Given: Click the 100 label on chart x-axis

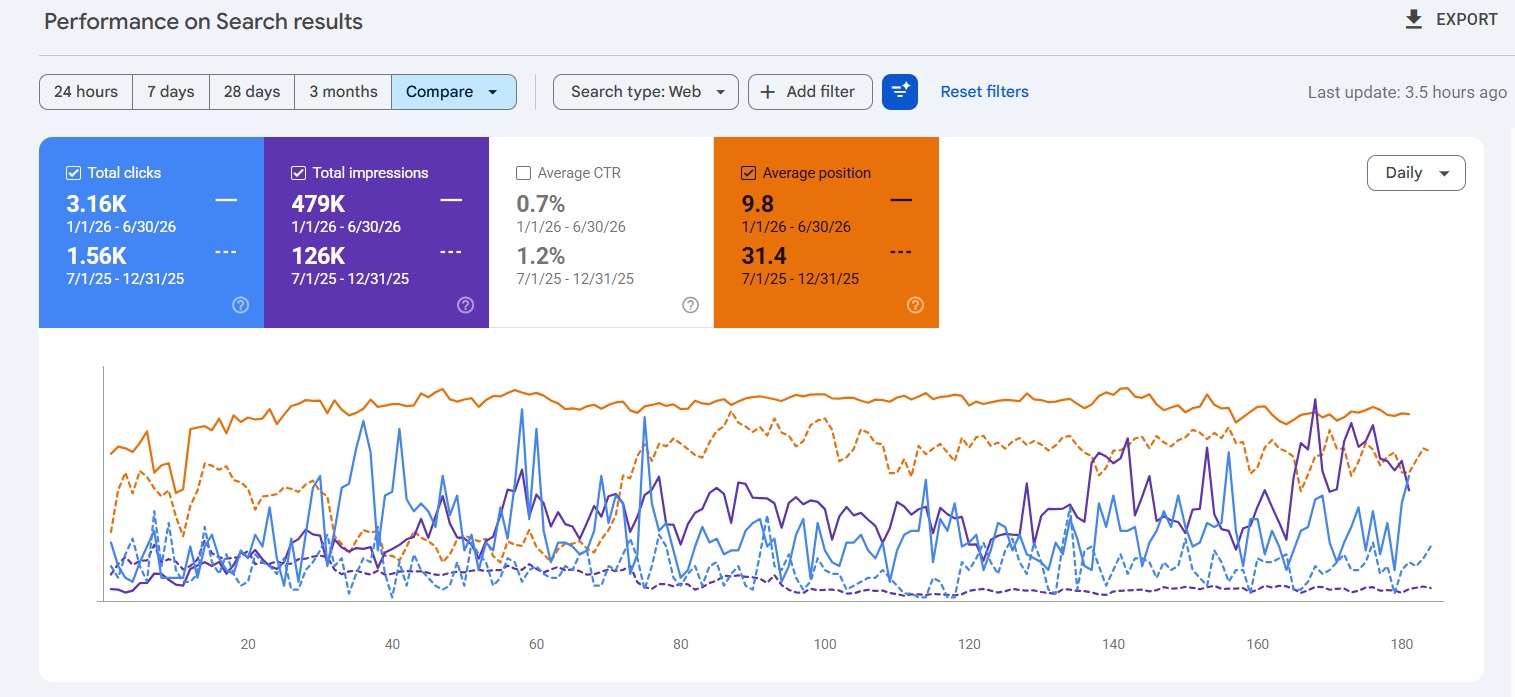Looking at the screenshot, I should tap(824, 644).
